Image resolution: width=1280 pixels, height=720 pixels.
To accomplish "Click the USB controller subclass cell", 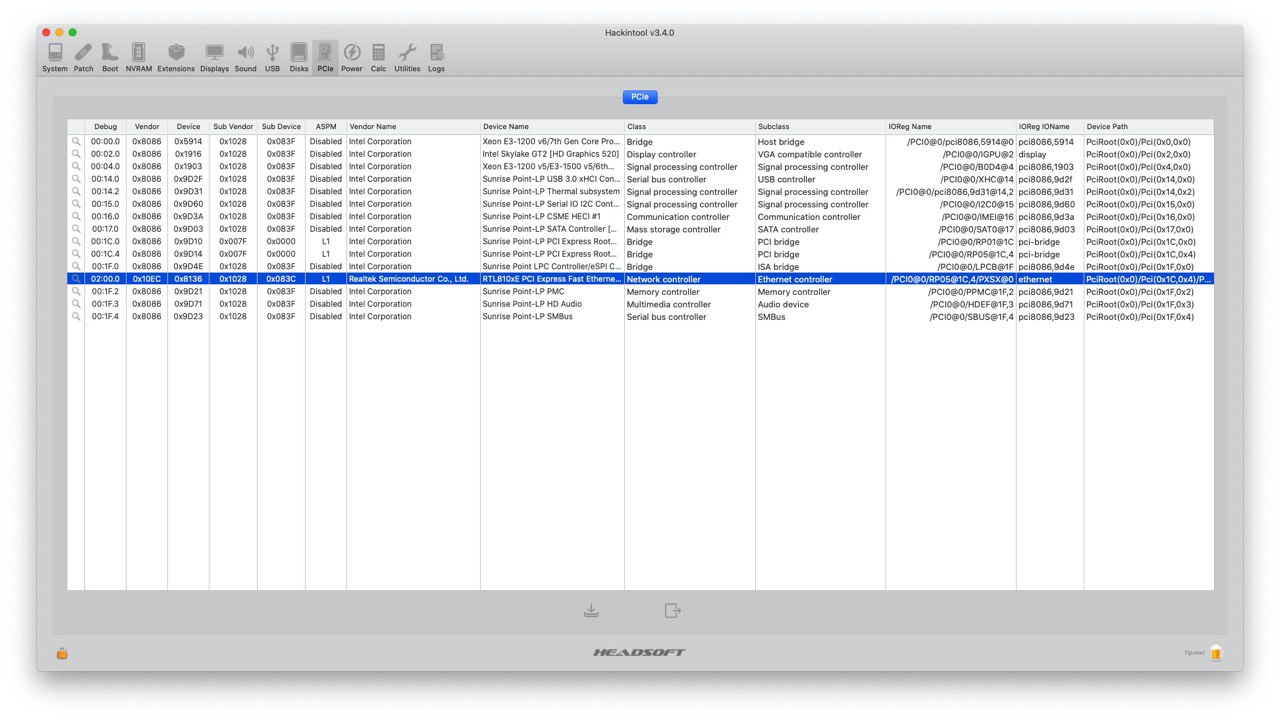I will click(820, 179).
